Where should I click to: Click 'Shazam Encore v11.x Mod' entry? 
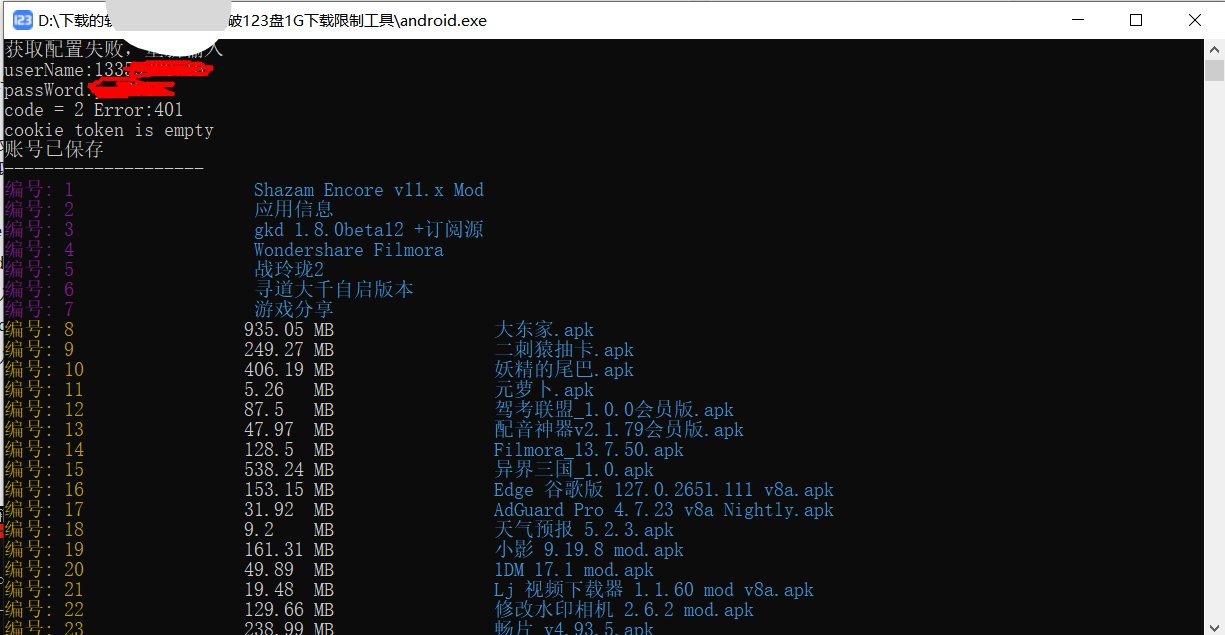tap(369, 190)
